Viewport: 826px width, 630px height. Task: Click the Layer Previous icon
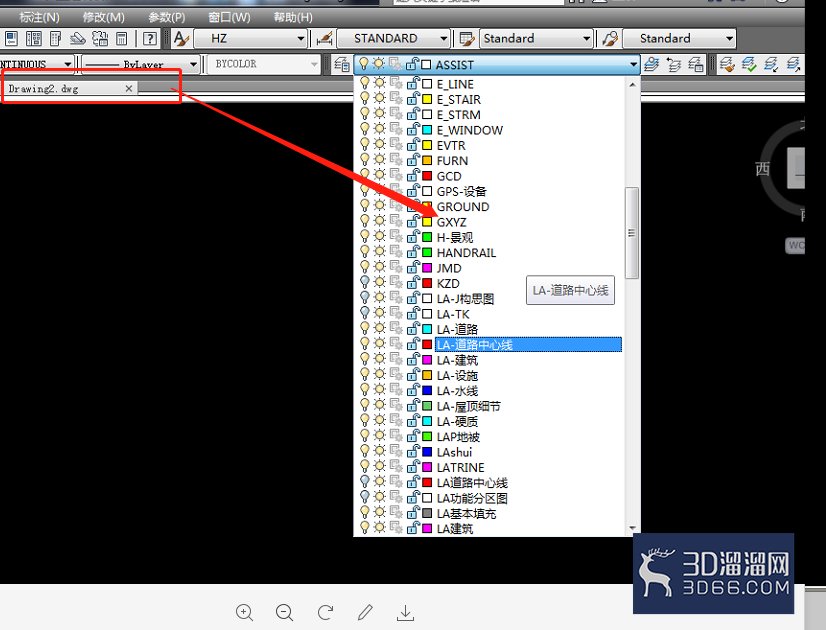[x=674, y=65]
